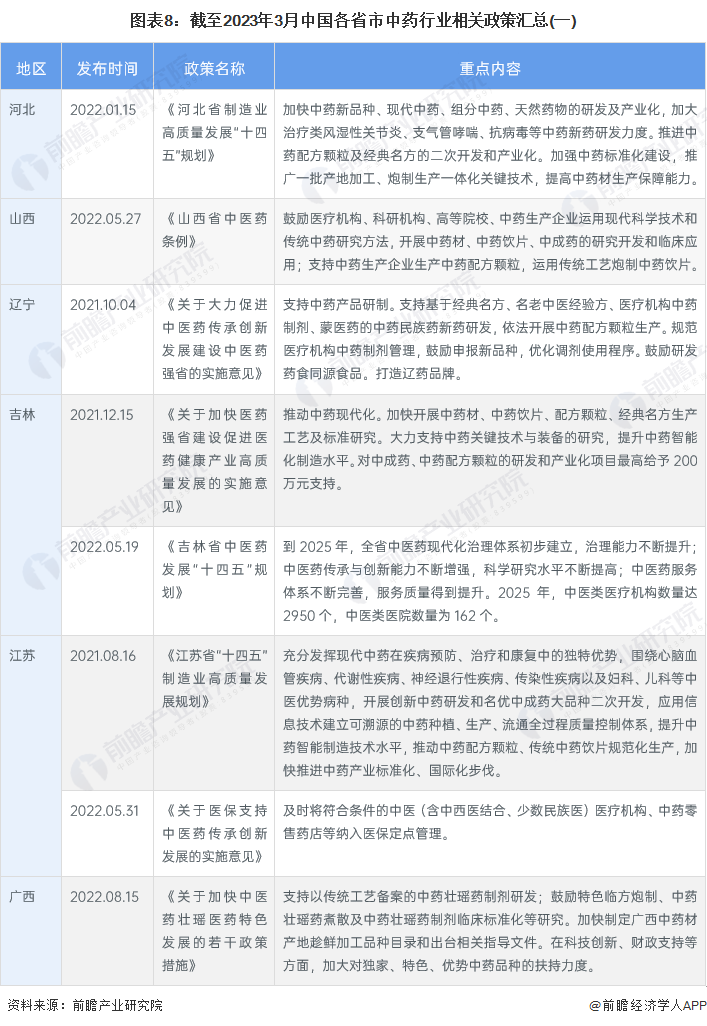Image resolution: width=707 pixels, height=1026 pixels.
Task: Select the 广西 region cell
Action: click(x=22, y=897)
